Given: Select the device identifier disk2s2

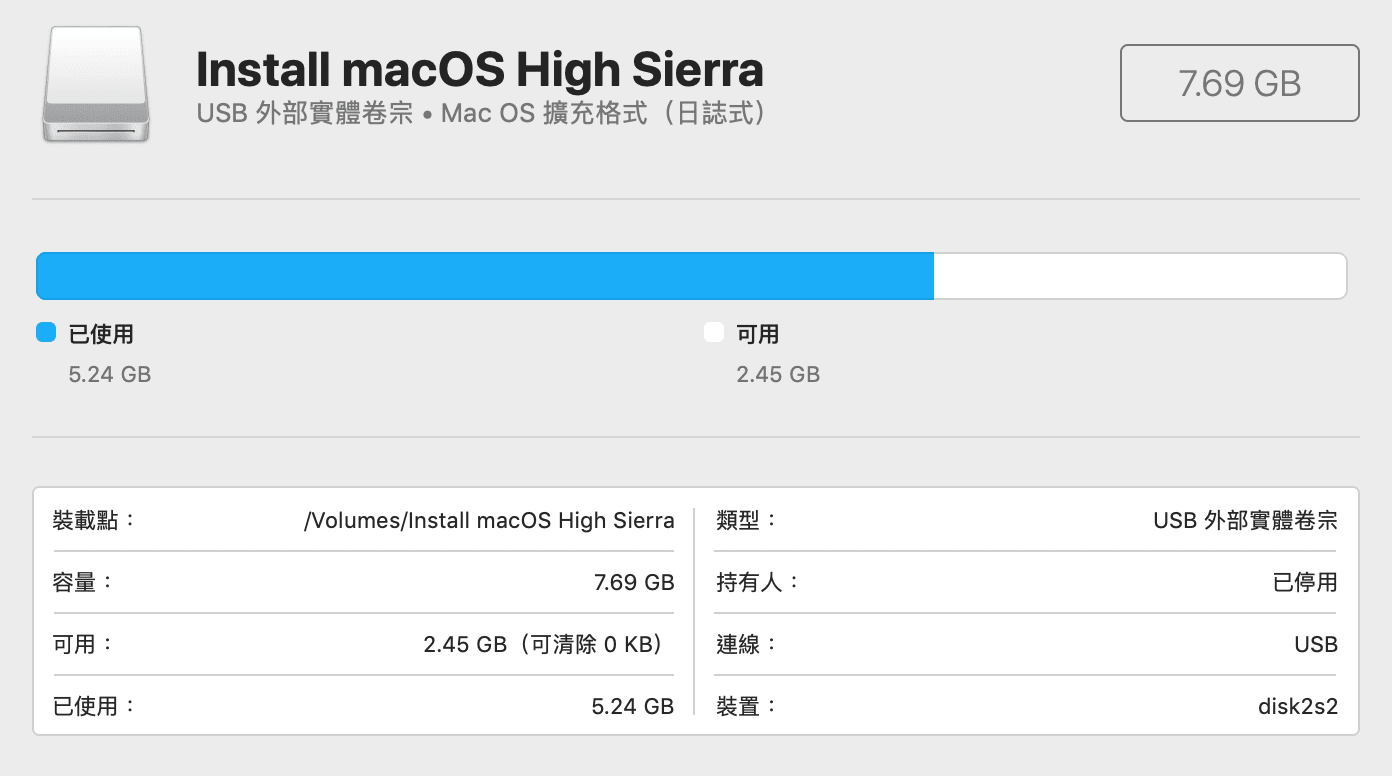Looking at the screenshot, I should click(x=1298, y=706).
